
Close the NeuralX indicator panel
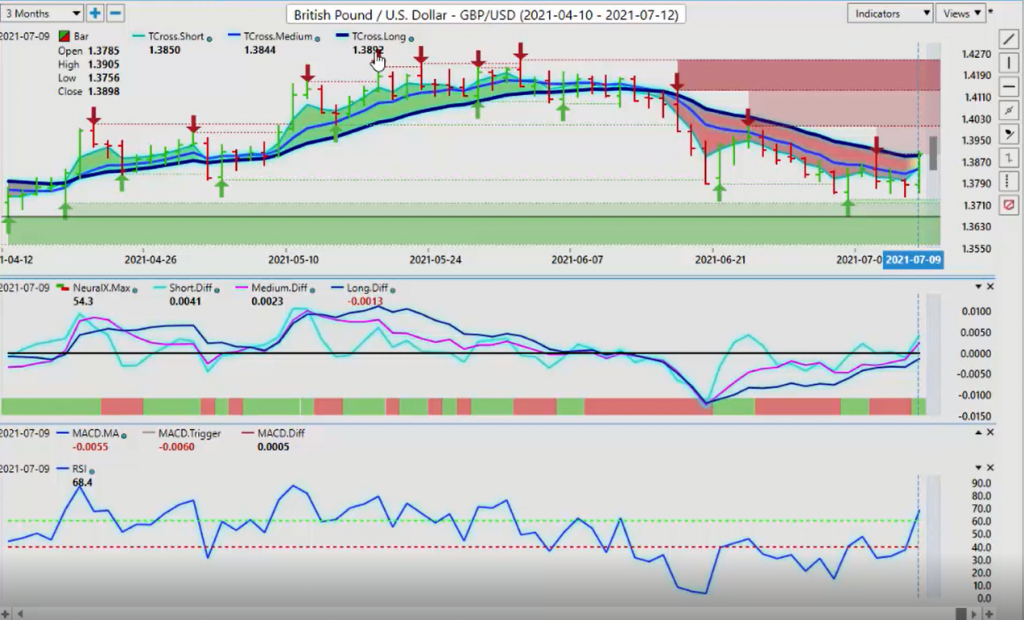pyautogui.click(x=990, y=287)
